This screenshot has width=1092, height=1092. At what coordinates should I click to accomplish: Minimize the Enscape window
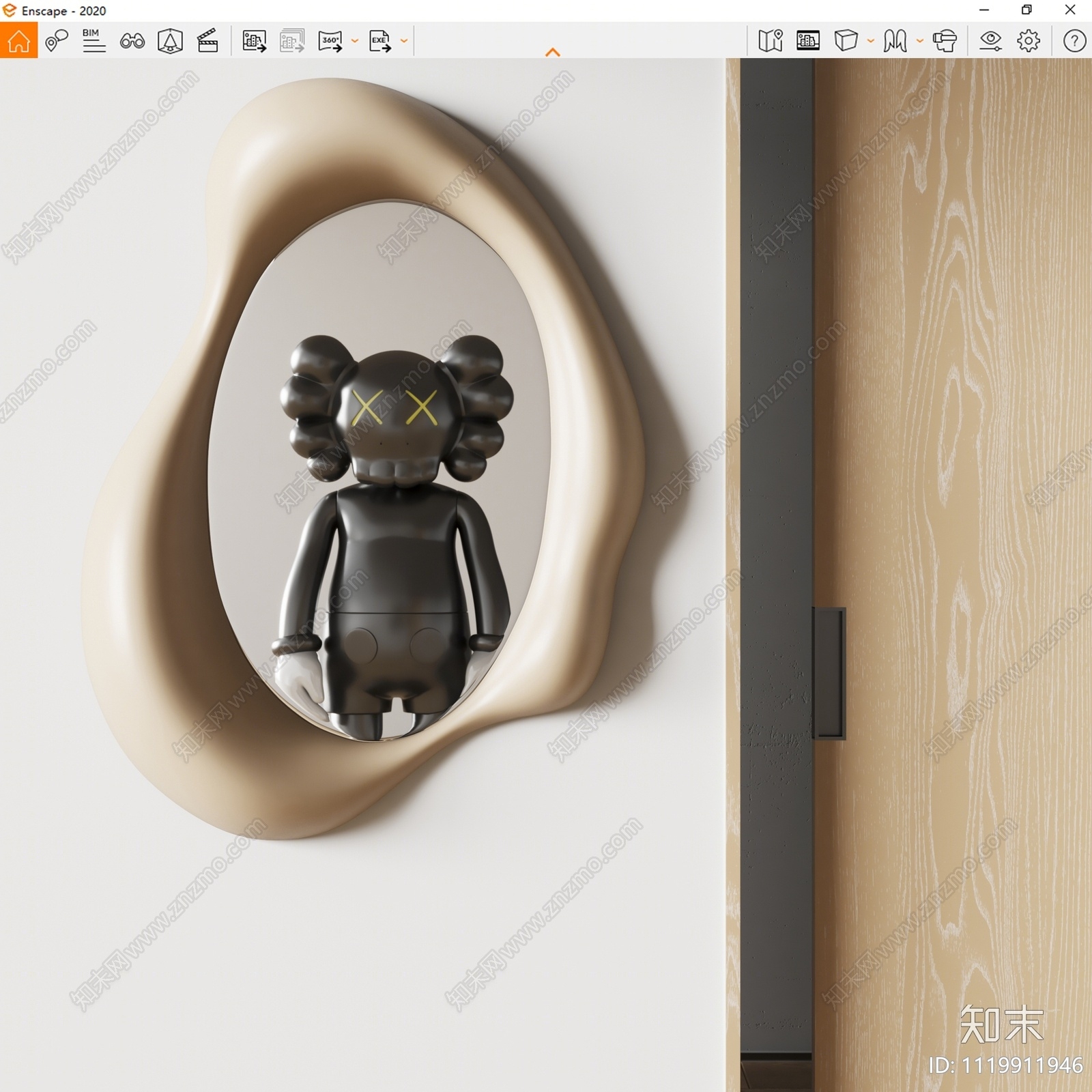984,10
